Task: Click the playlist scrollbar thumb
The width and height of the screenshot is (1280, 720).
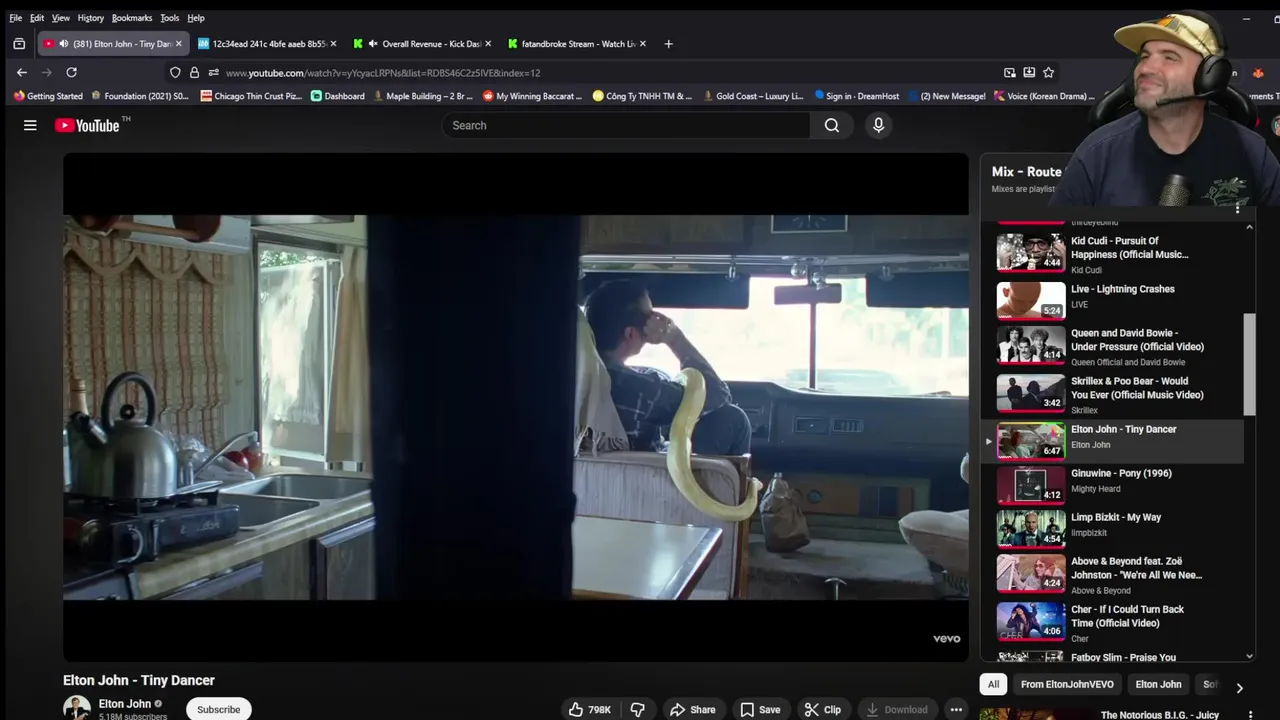Action: click(1249, 364)
